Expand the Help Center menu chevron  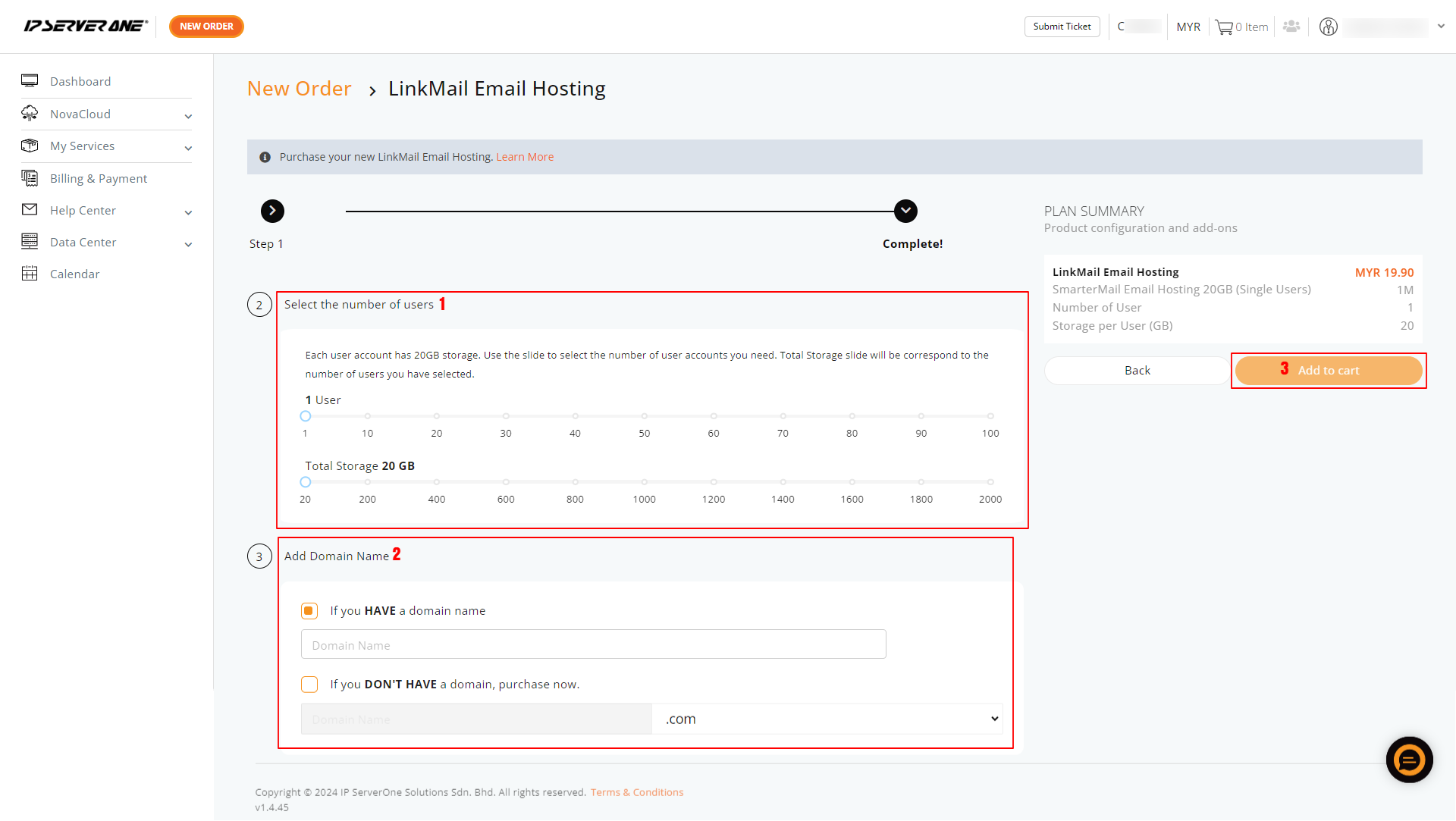click(188, 212)
